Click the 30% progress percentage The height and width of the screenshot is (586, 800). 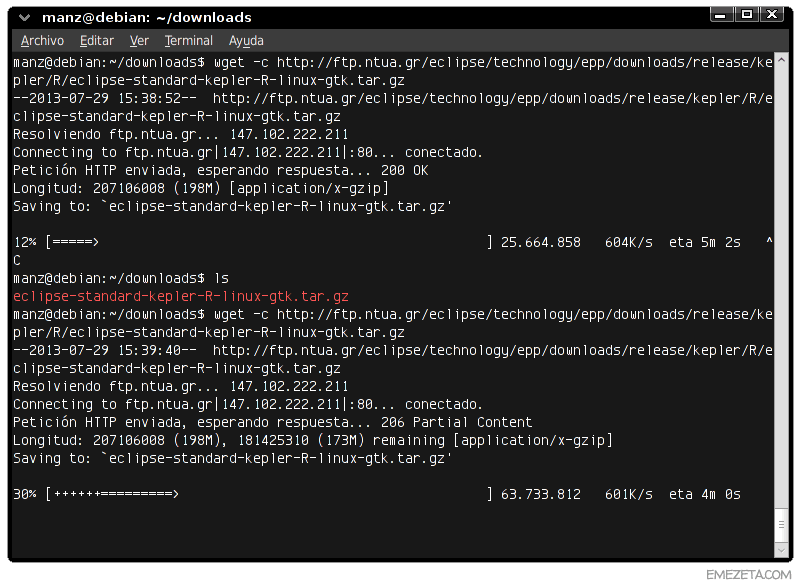pos(25,494)
